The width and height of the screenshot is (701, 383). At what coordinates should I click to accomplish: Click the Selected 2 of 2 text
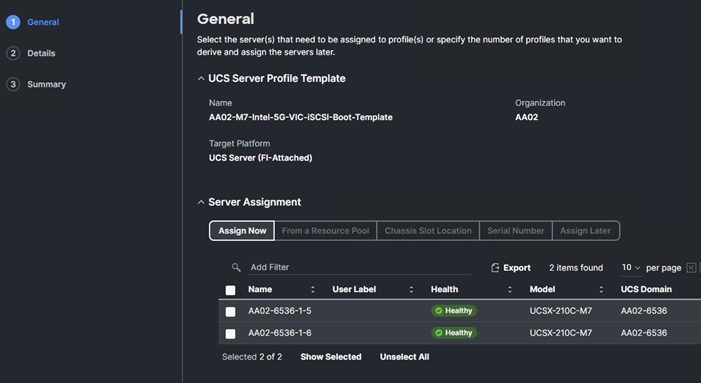(x=252, y=357)
